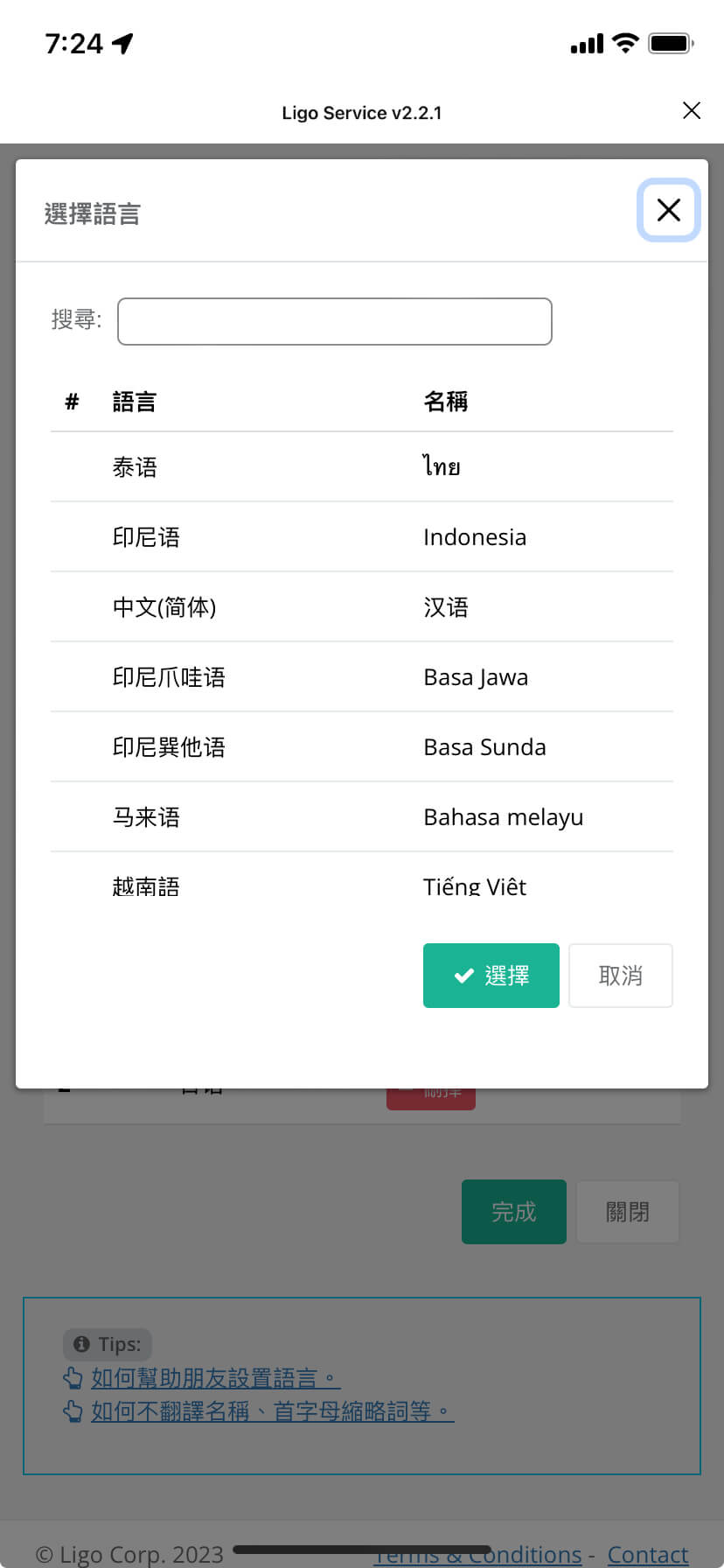The image size is (724, 1568).
Task: Click the 語言 column header
Action: (x=134, y=402)
